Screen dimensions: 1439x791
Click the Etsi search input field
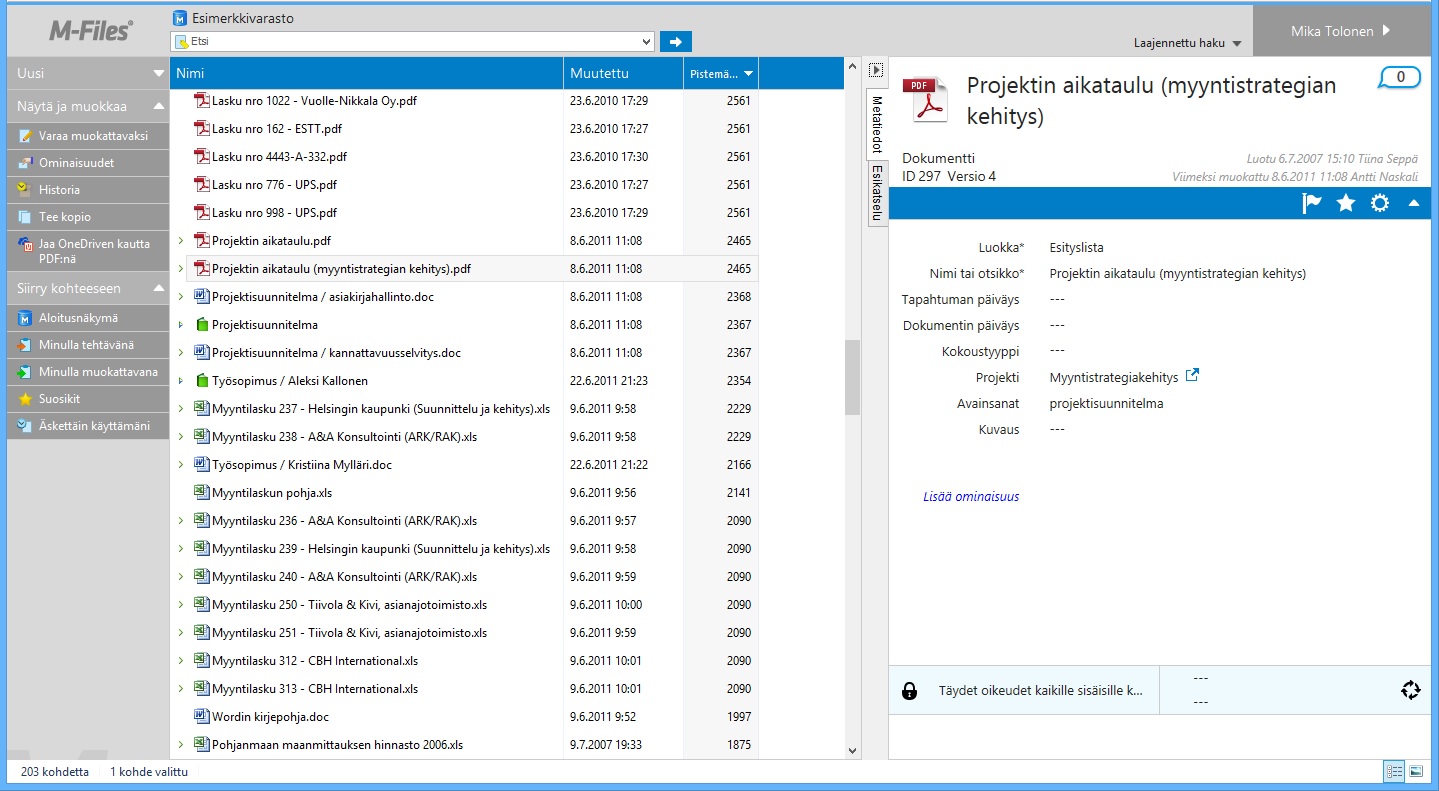412,42
